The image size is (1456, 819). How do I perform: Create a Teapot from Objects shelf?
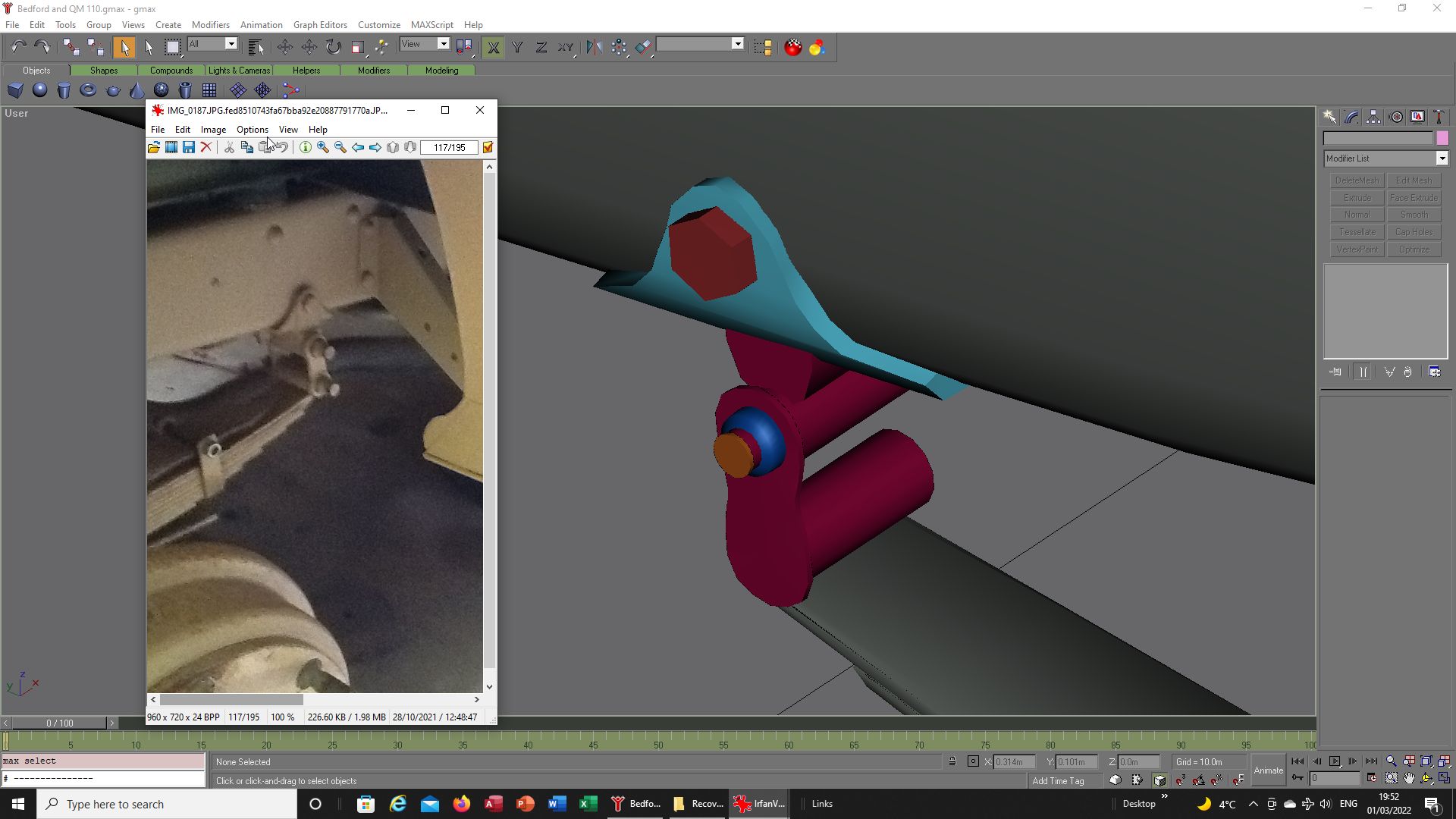click(113, 90)
